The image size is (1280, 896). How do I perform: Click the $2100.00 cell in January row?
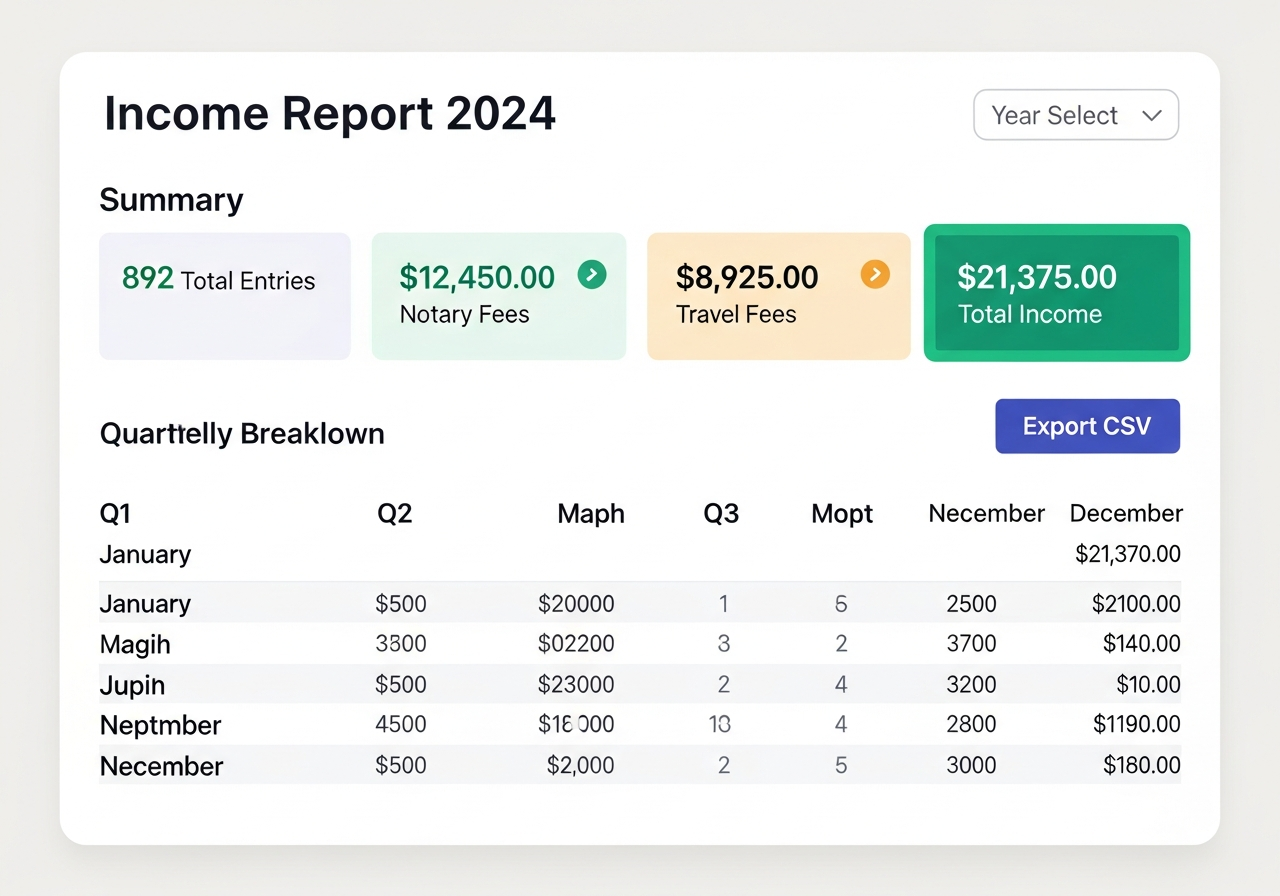(x=1136, y=604)
